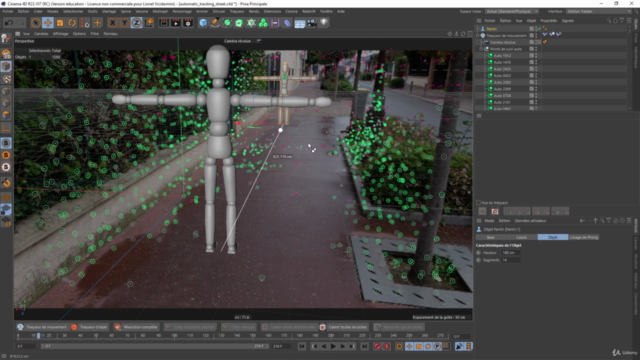The height and width of the screenshot is (360, 640).
Task: Enable Vue du traqueur checkbox
Action: click(x=479, y=202)
